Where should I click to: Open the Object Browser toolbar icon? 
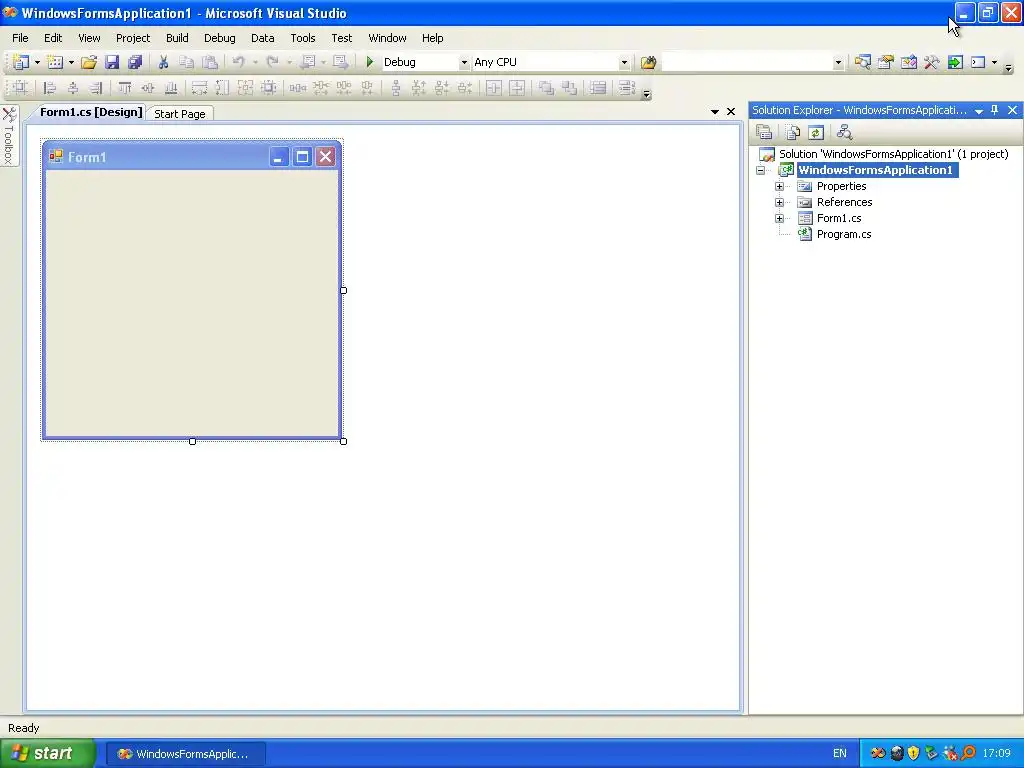click(x=909, y=62)
